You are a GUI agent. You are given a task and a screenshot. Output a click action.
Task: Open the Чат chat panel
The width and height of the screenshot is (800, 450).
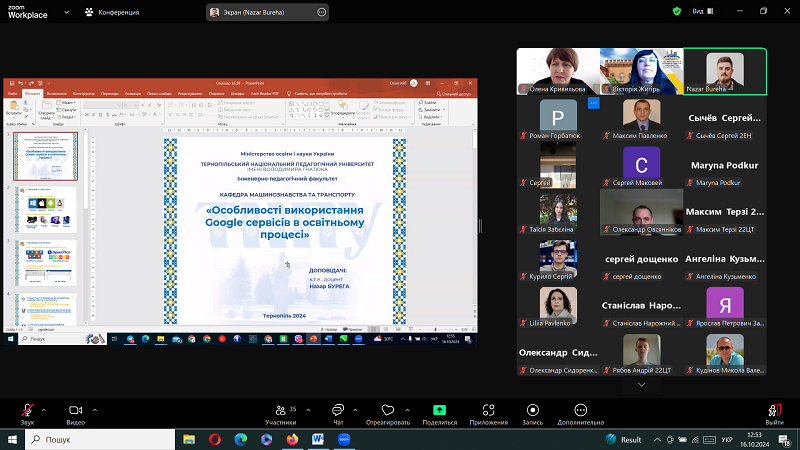pos(338,414)
